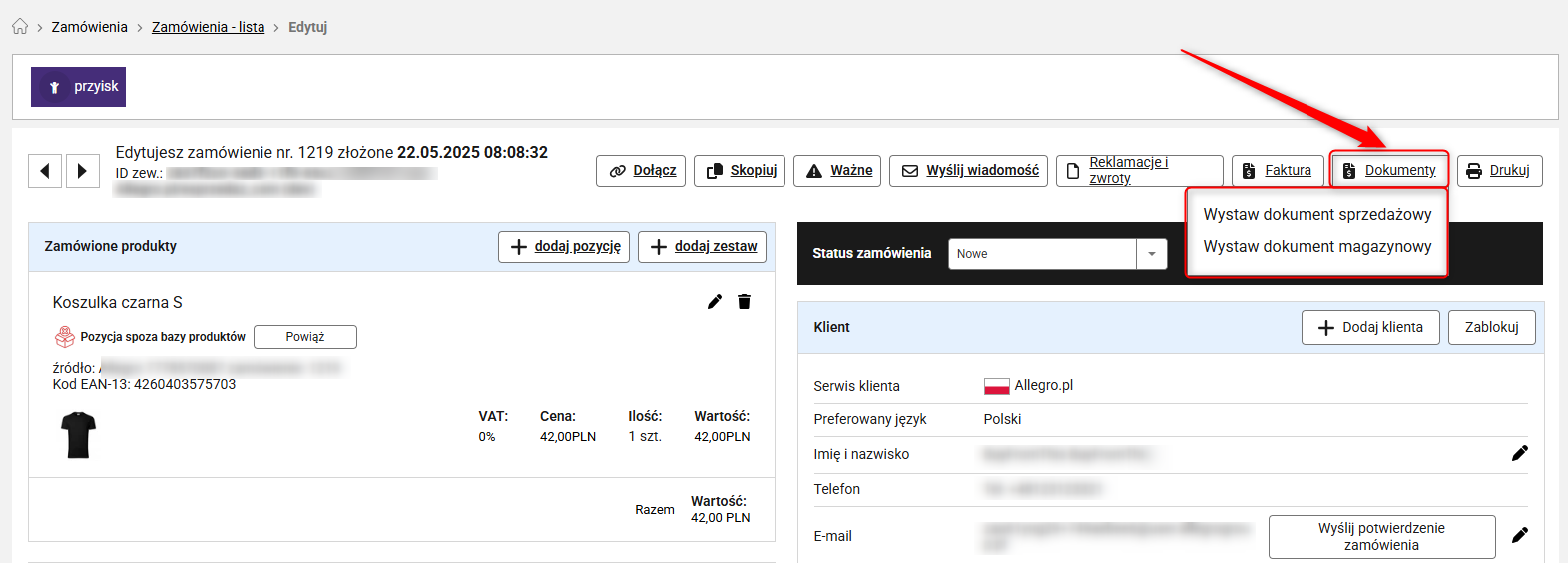Click the przyisk shop tab
Screen dimensions: 1568x563
[x=78, y=87]
